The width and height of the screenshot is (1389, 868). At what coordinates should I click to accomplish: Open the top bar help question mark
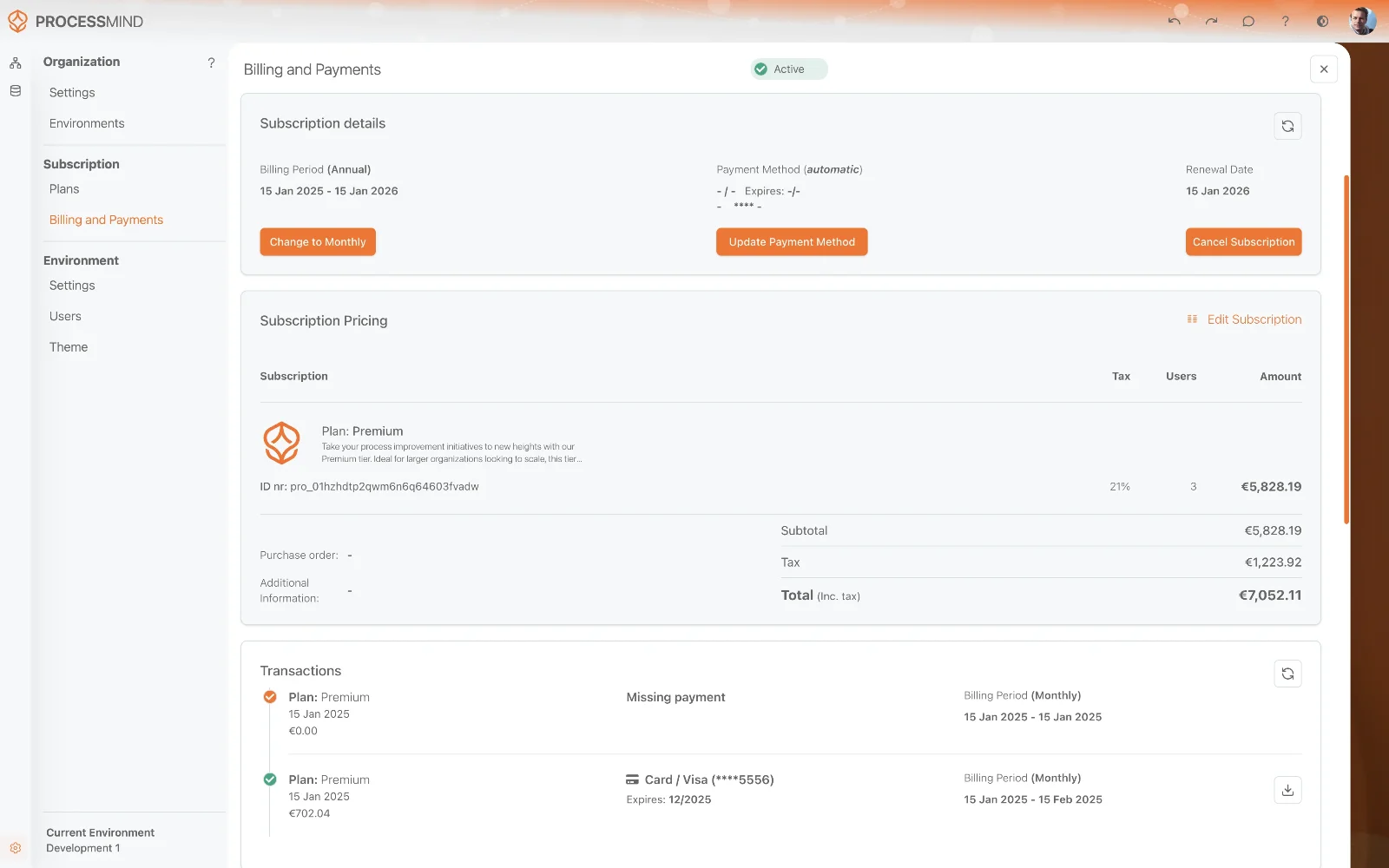click(1286, 21)
